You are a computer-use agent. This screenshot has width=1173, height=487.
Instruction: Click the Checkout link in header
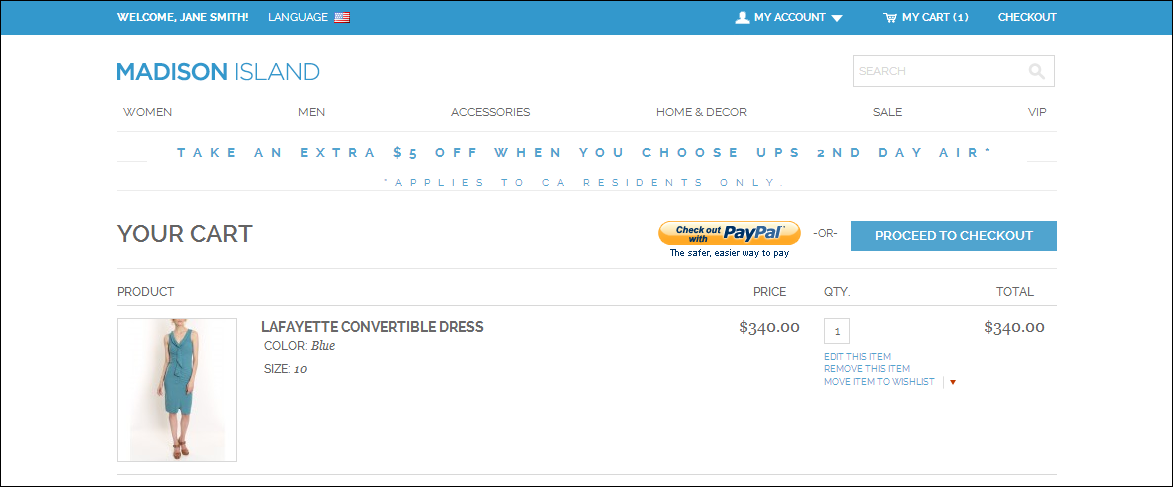(1027, 17)
